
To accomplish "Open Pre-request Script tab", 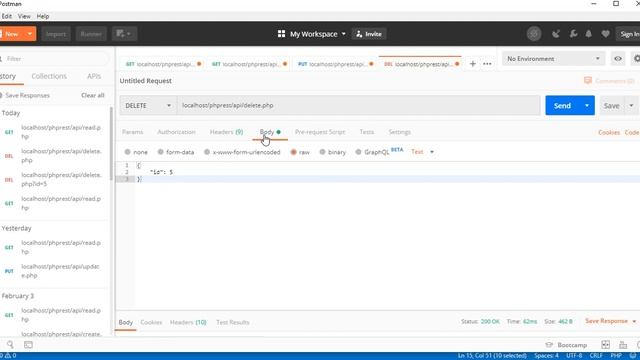I will pos(320,132).
